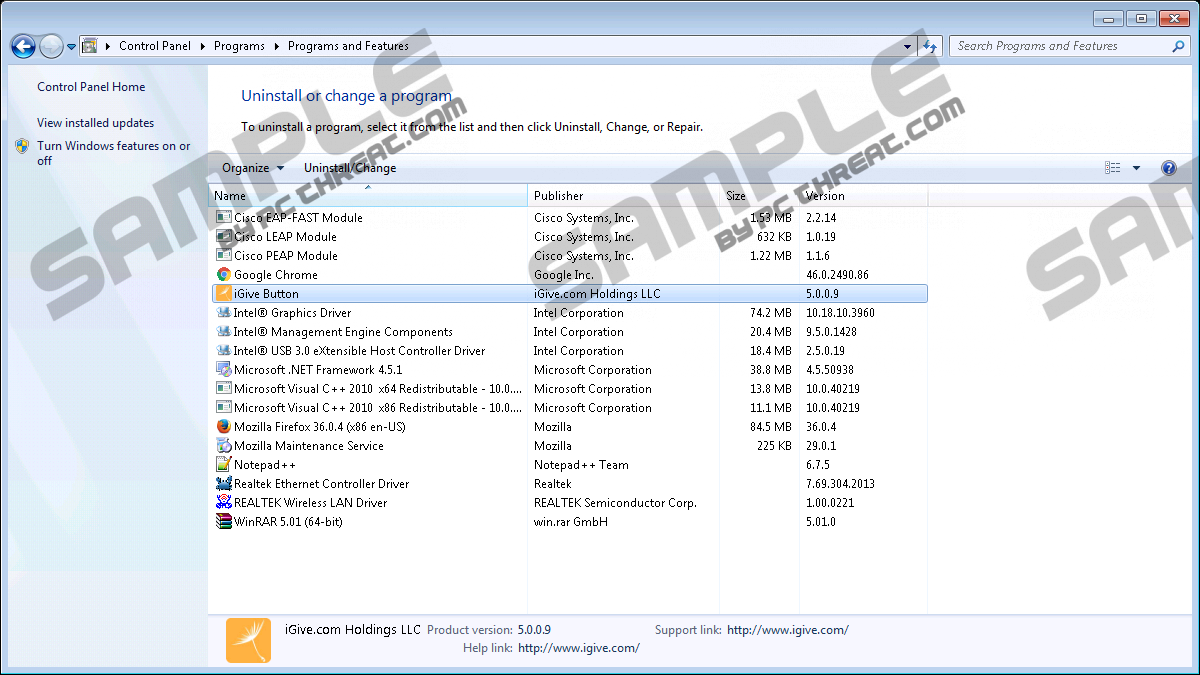Expand the Organize dropdown menu
The height and width of the screenshot is (675, 1200).
253,168
